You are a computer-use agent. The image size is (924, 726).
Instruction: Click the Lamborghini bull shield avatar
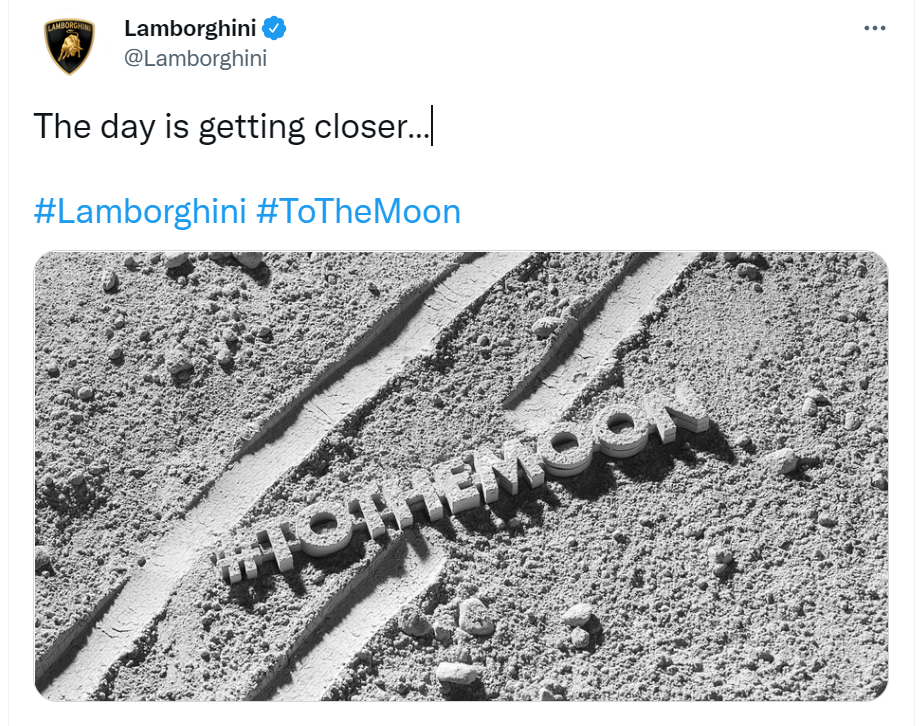coord(70,46)
